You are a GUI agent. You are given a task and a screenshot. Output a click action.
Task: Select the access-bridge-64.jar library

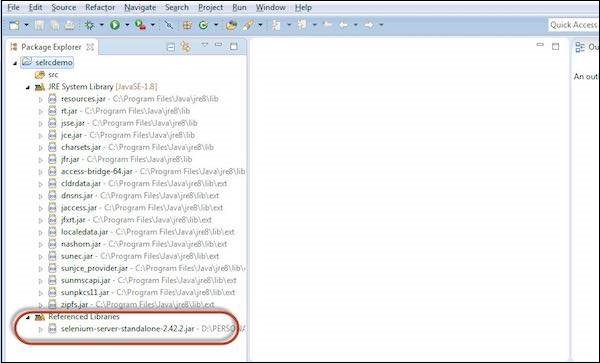[97, 171]
